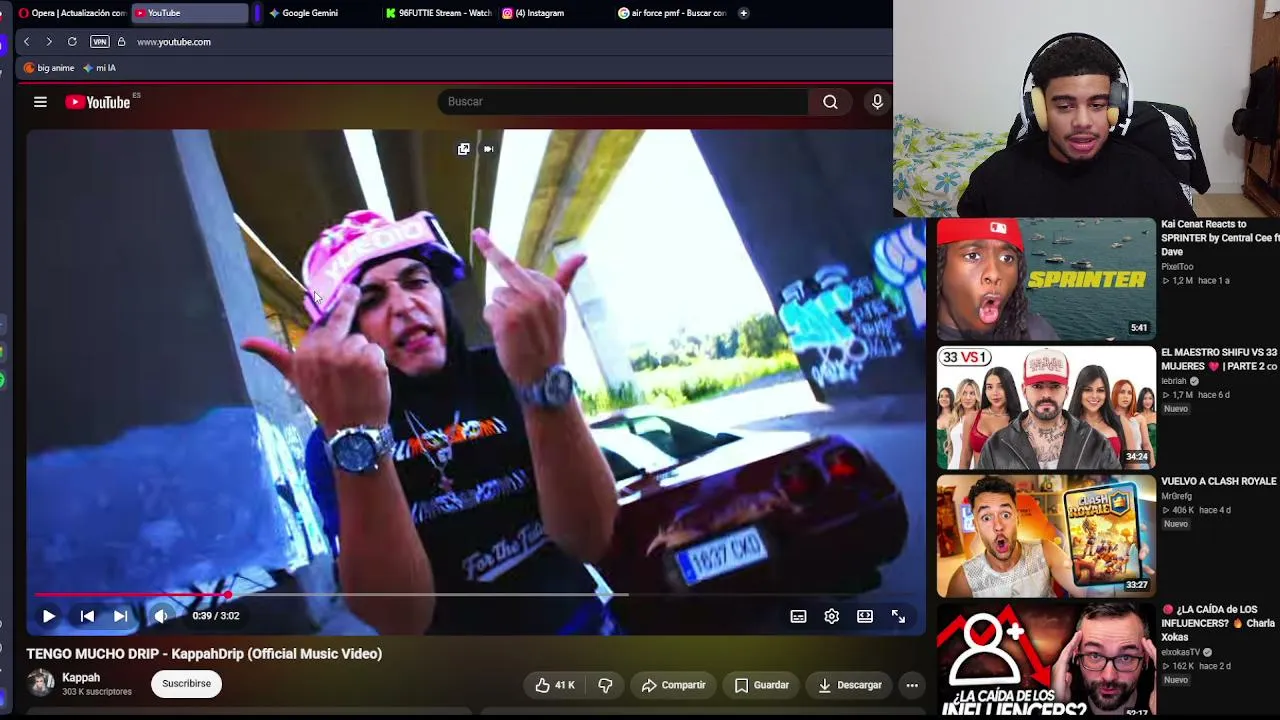The height and width of the screenshot is (720, 1280).
Task: Switch to the 96FUTTIE Stream tab
Action: pos(439,13)
